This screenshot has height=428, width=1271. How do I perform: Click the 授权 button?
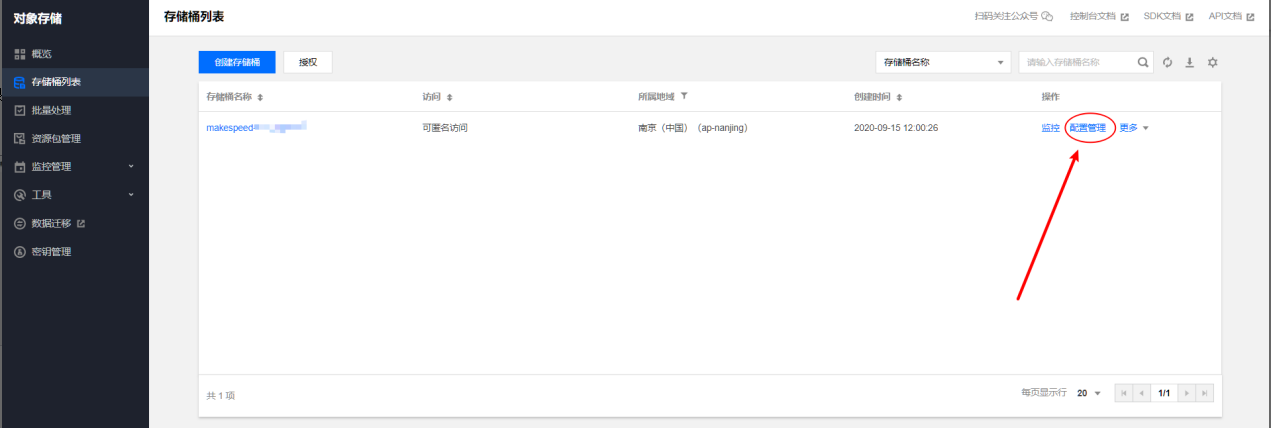coord(308,62)
